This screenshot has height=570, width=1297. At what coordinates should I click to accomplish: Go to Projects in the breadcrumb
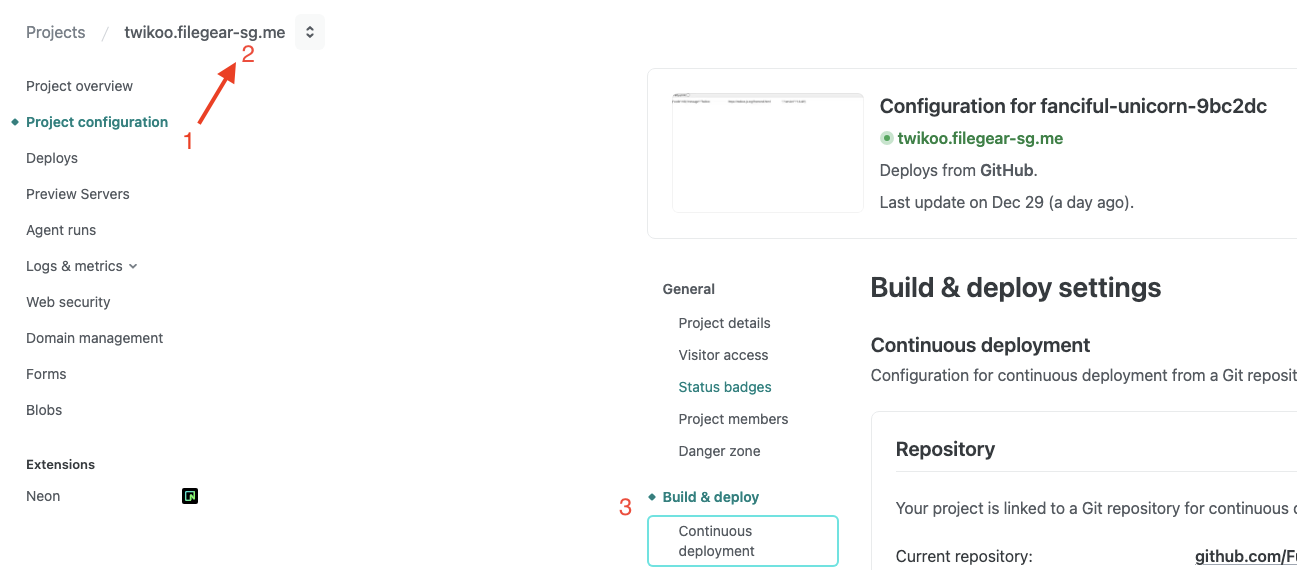click(x=56, y=32)
